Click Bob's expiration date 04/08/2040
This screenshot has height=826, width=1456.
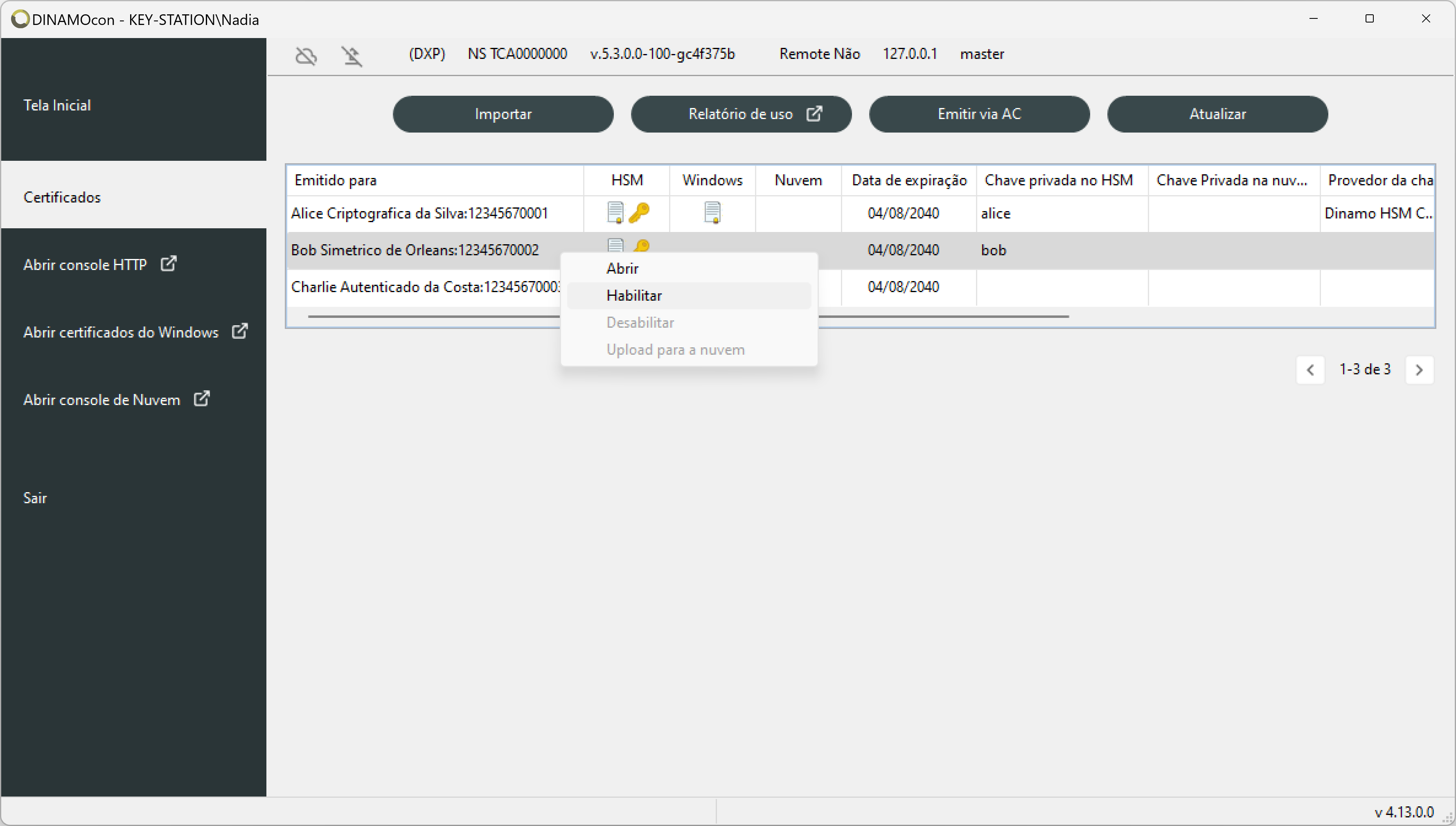click(903, 250)
